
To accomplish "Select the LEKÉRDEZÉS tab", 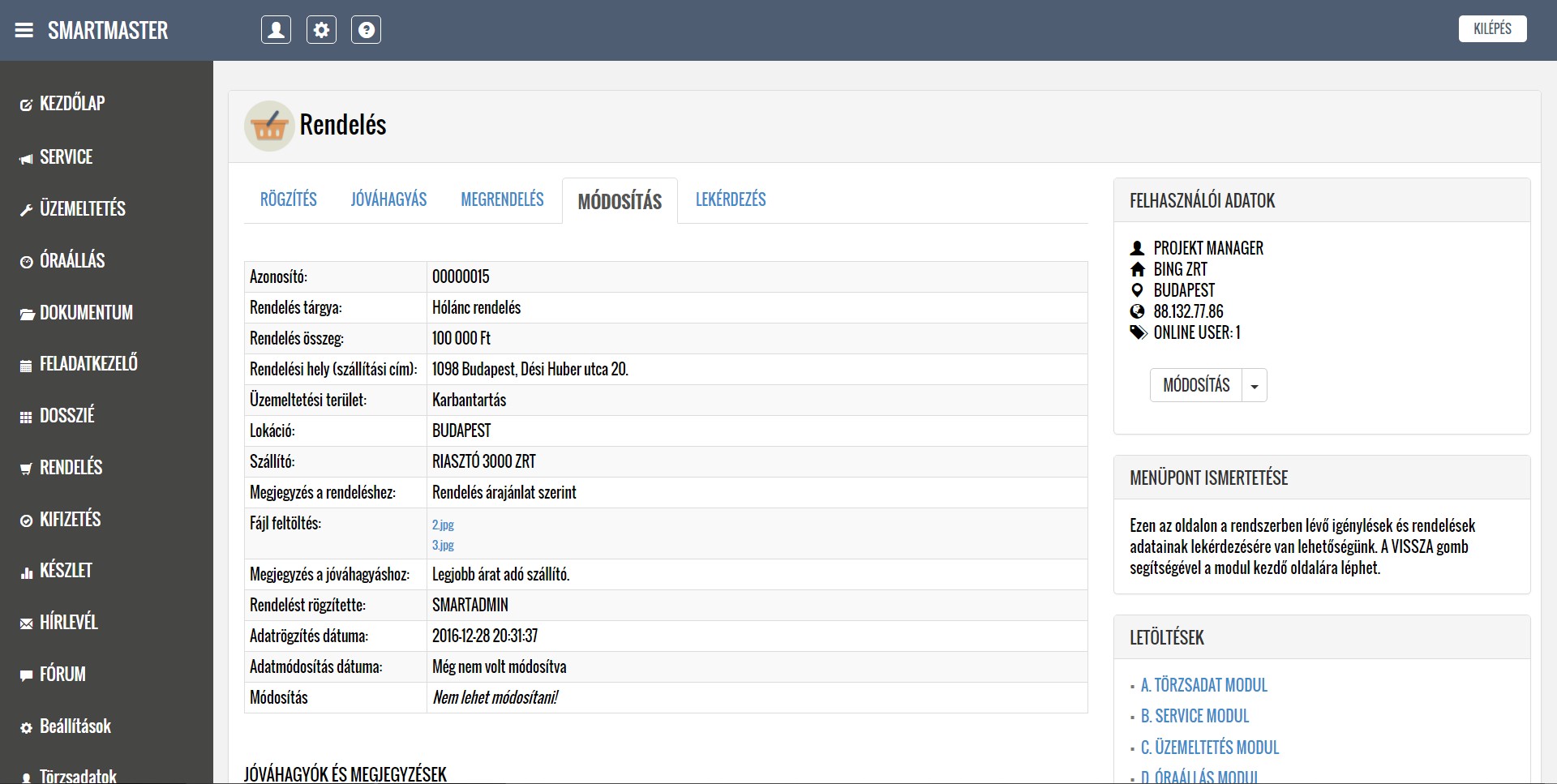I will [x=730, y=199].
